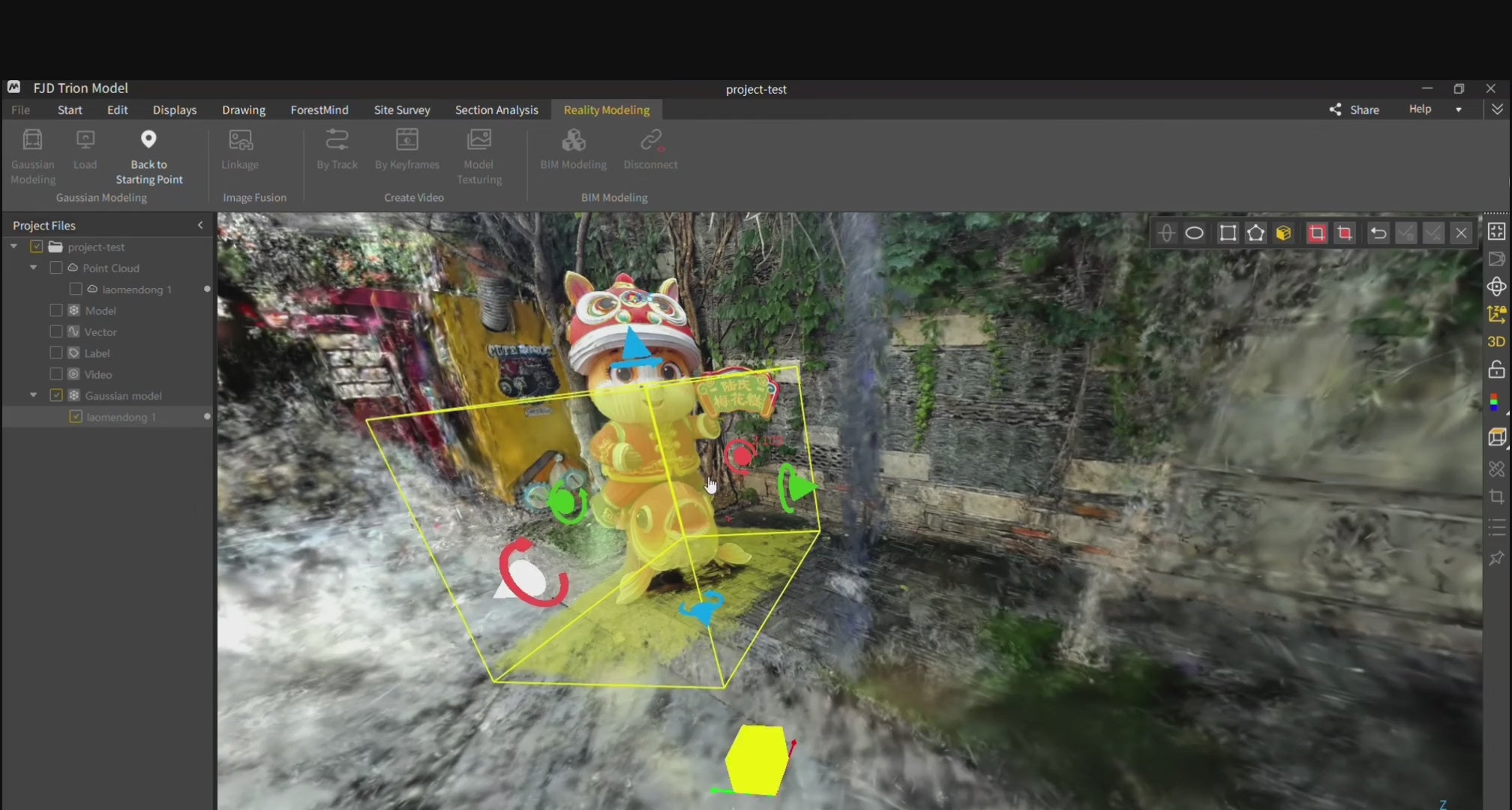Viewport: 1512px width, 810px height.
Task: Check the Point Cloud checkbox
Action: tap(55, 268)
